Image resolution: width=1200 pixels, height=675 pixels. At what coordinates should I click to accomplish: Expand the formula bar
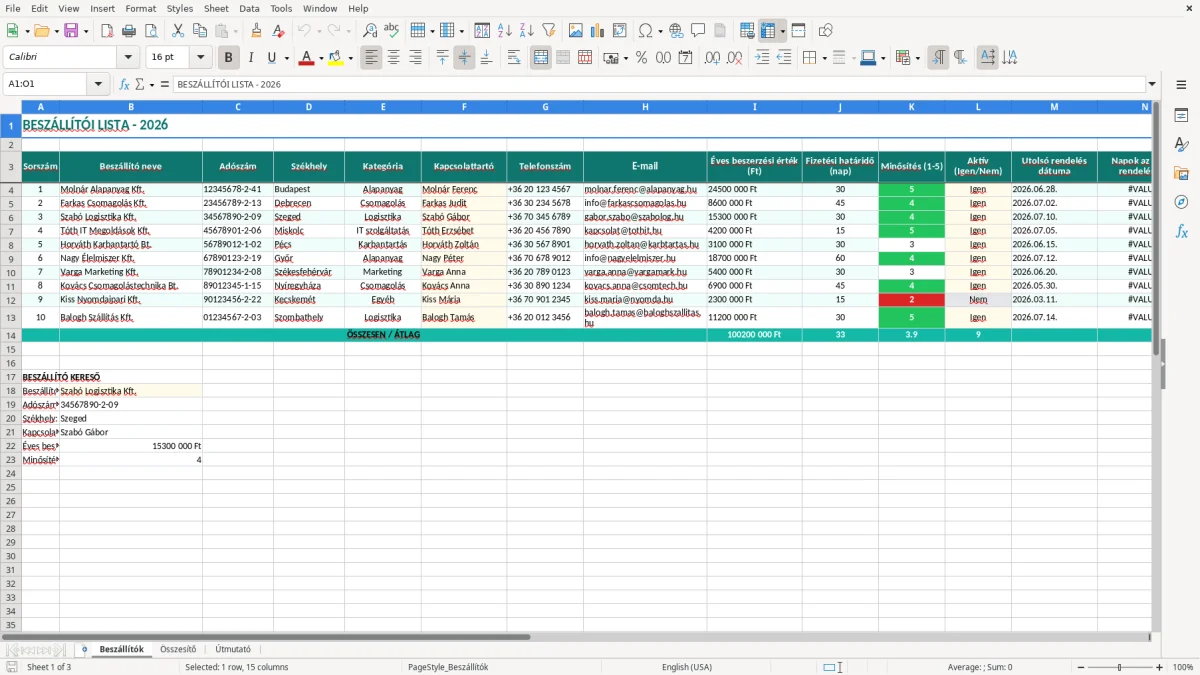tap(1152, 85)
